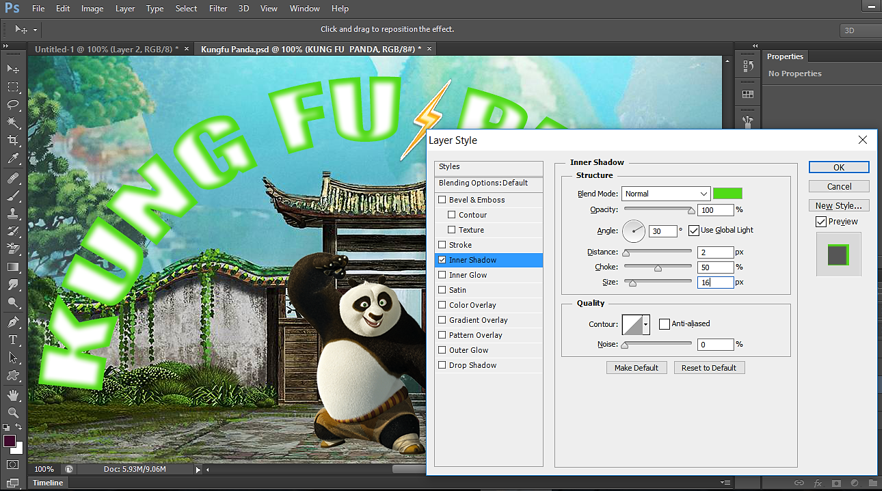Image resolution: width=883 pixels, height=493 pixels.
Task: Open the History panel icon
Action: 748,66
